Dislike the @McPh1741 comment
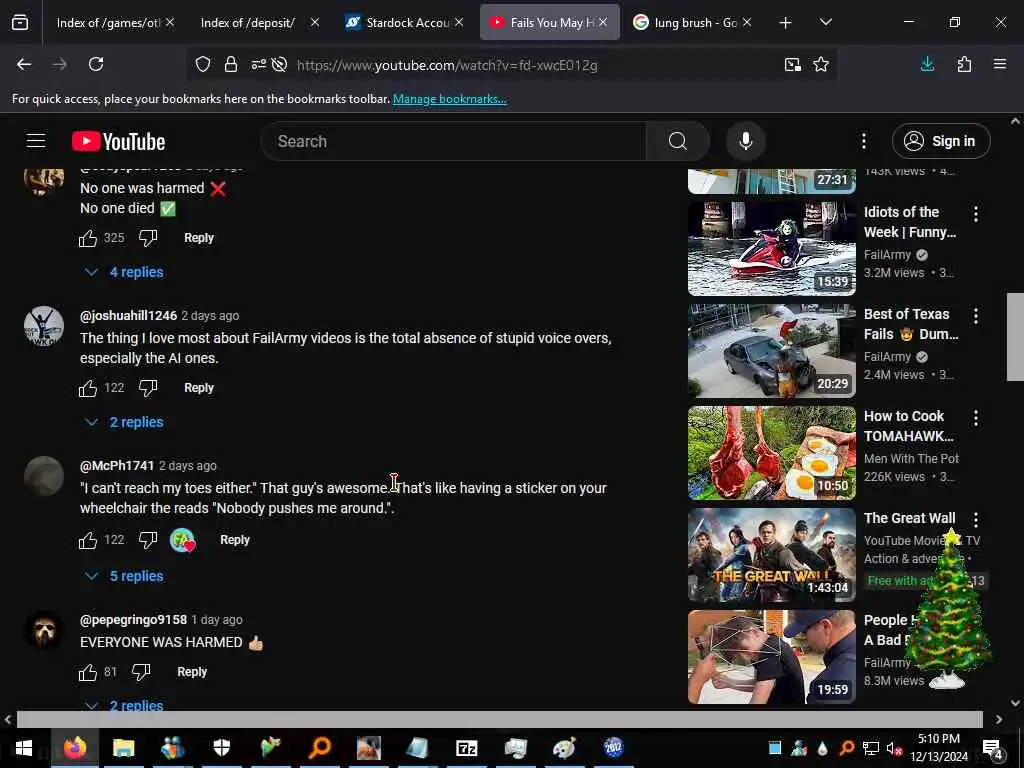Screen dimensions: 1024x768 (148, 541)
